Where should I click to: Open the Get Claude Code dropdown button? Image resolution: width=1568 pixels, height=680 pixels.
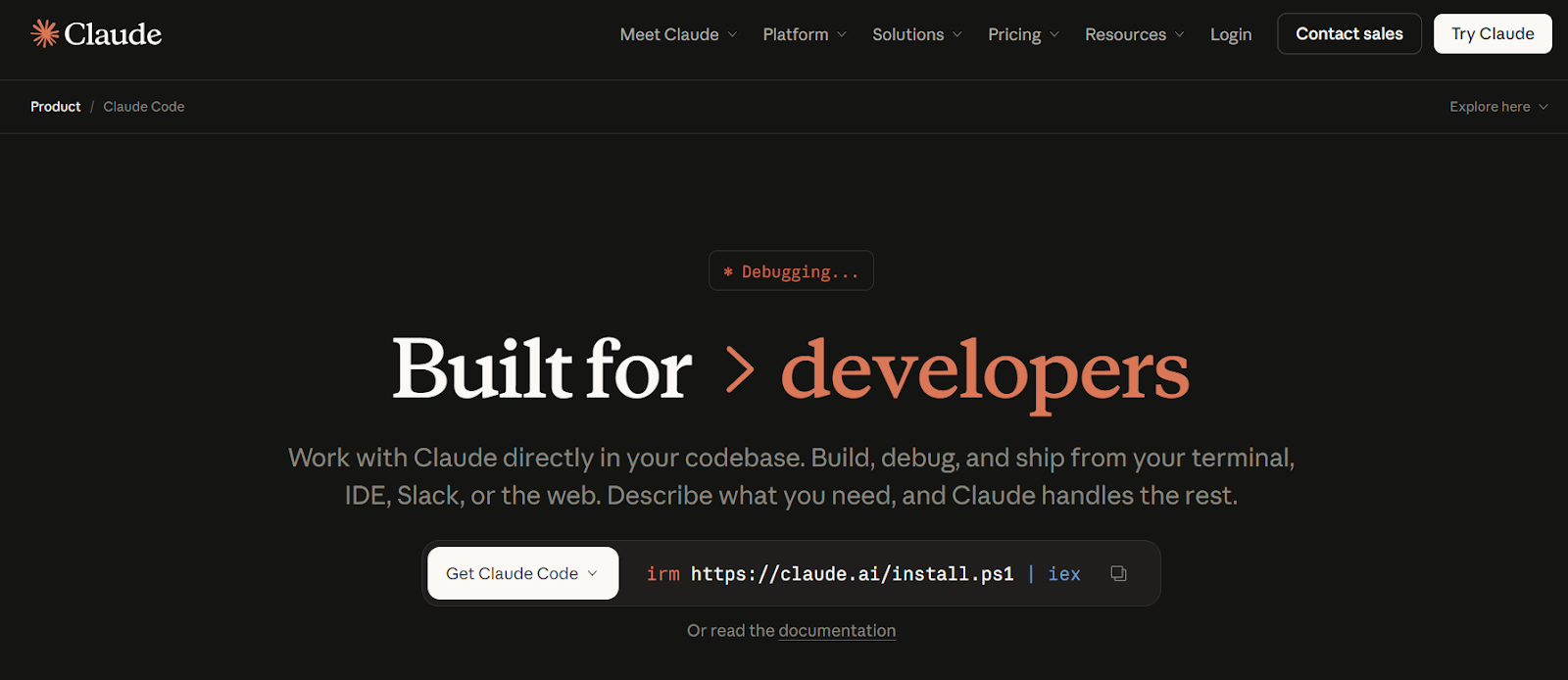click(x=522, y=573)
